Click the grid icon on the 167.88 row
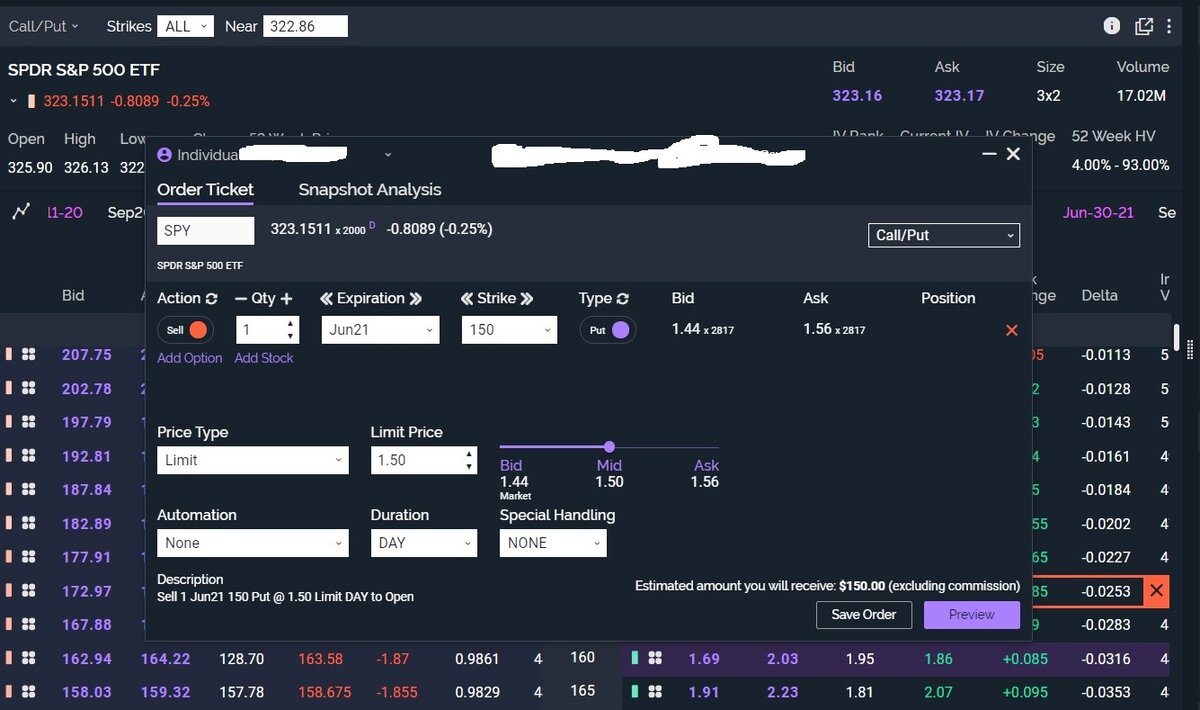Viewport: 1200px width, 710px height. (x=29, y=624)
